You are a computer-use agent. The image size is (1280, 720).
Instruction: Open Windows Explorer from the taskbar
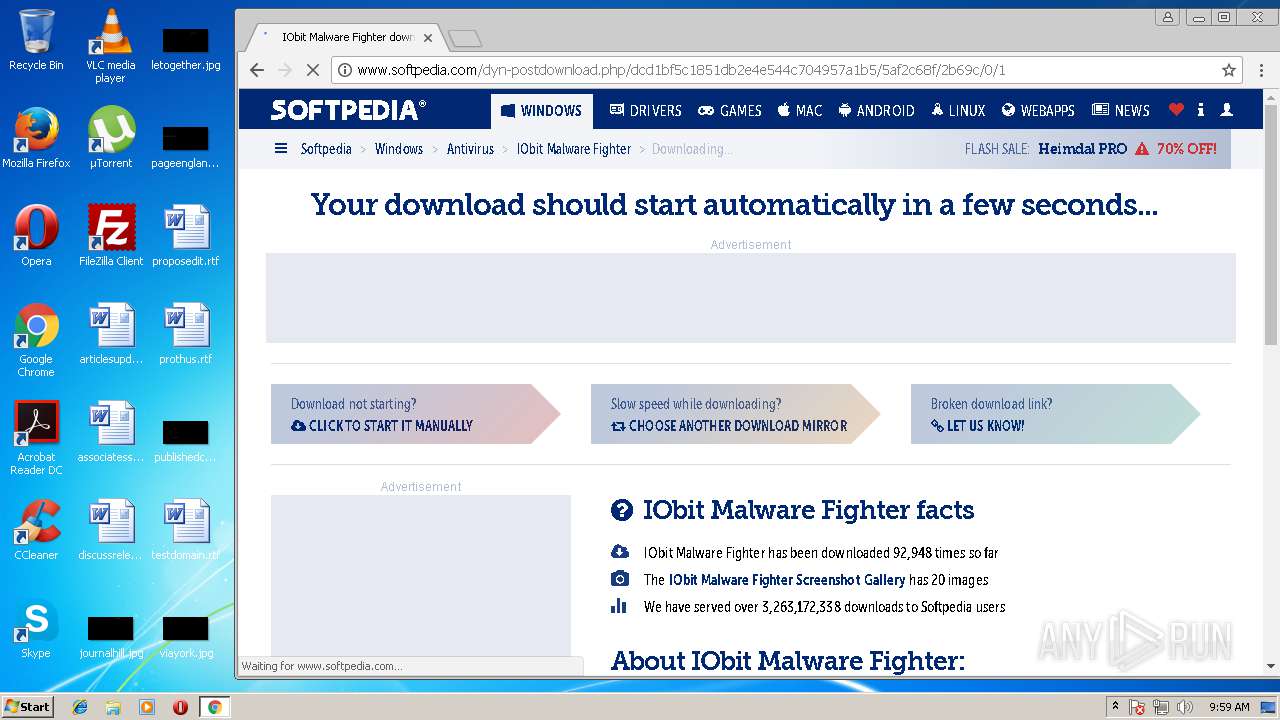[113, 707]
